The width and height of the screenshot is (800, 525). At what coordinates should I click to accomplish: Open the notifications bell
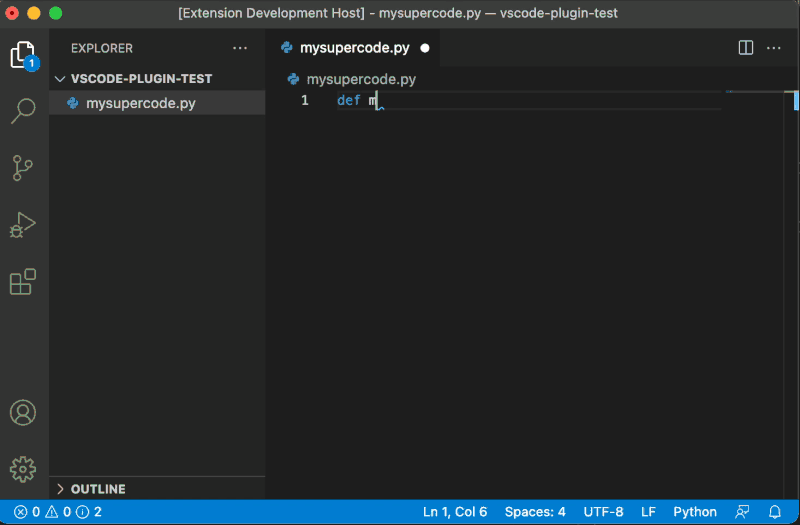pyautogui.click(x=775, y=512)
